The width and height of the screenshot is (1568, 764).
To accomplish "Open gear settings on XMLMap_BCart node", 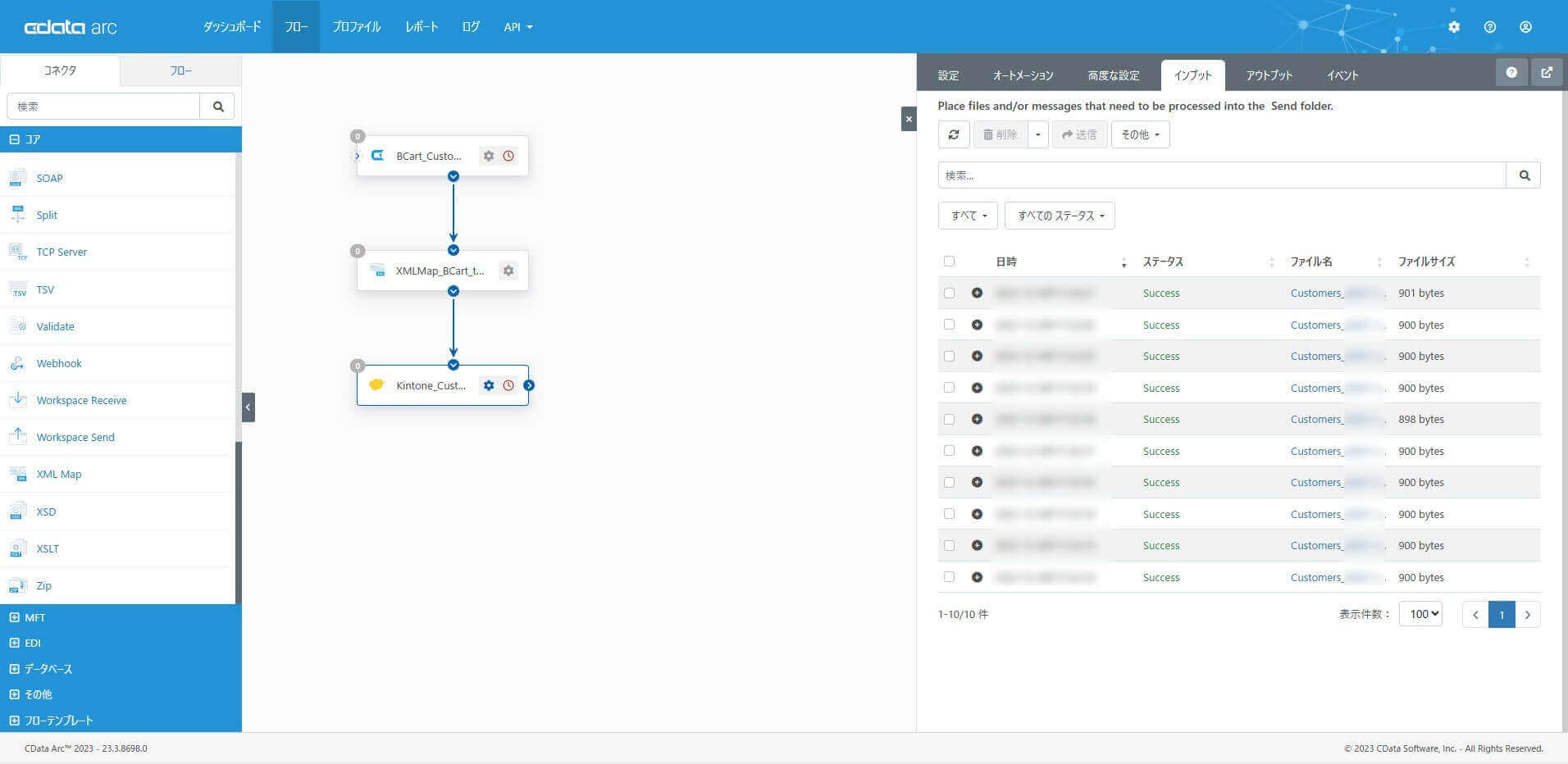I will click(x=508, y=271).
